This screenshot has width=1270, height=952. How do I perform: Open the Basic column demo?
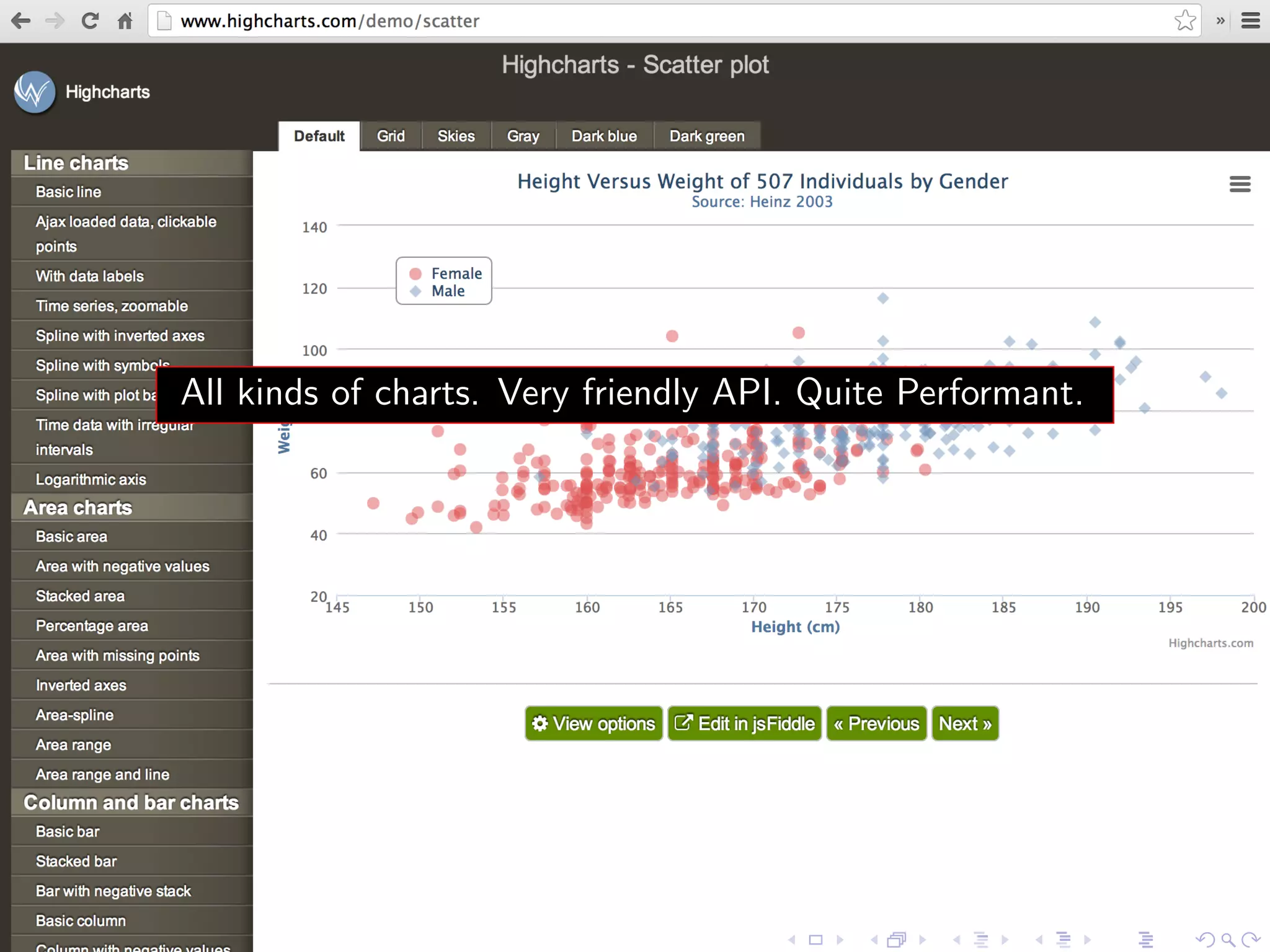point(132,921)
